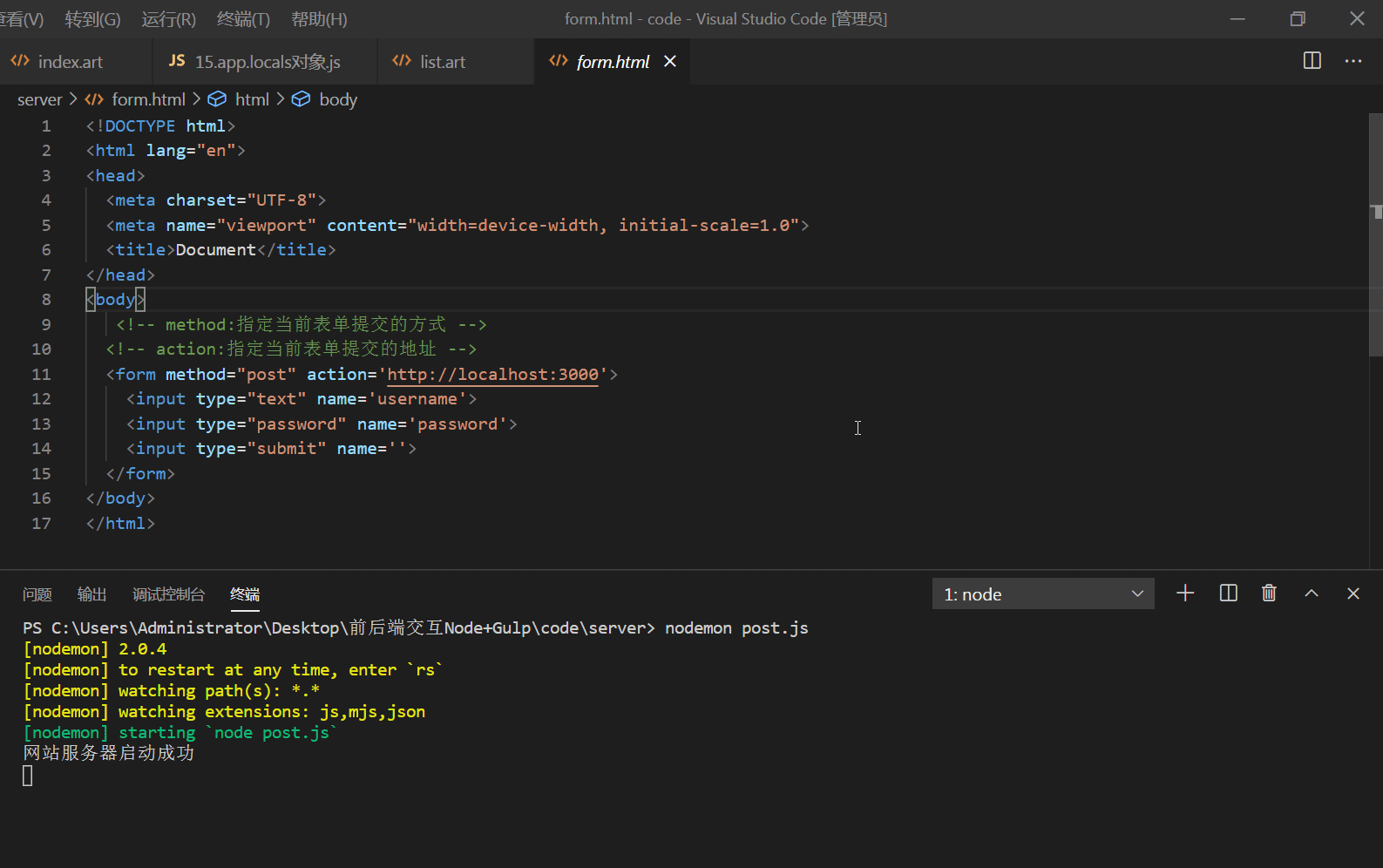Click the '[nodemon] 2.0.4' terminal line
The height and width of the screenshot is (868, 1383).
point(95,649)
